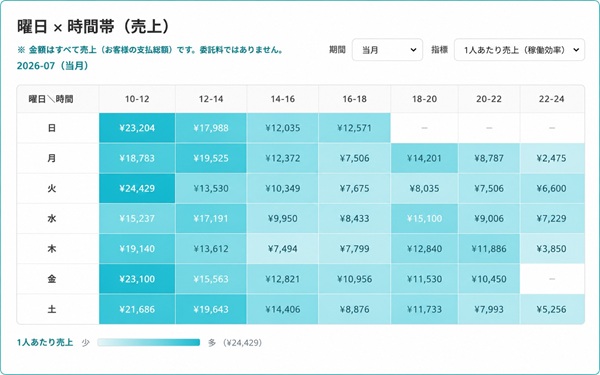Click the ¥11,733 cell
Viewport: 600px width, 375px height.
[424, 309]
